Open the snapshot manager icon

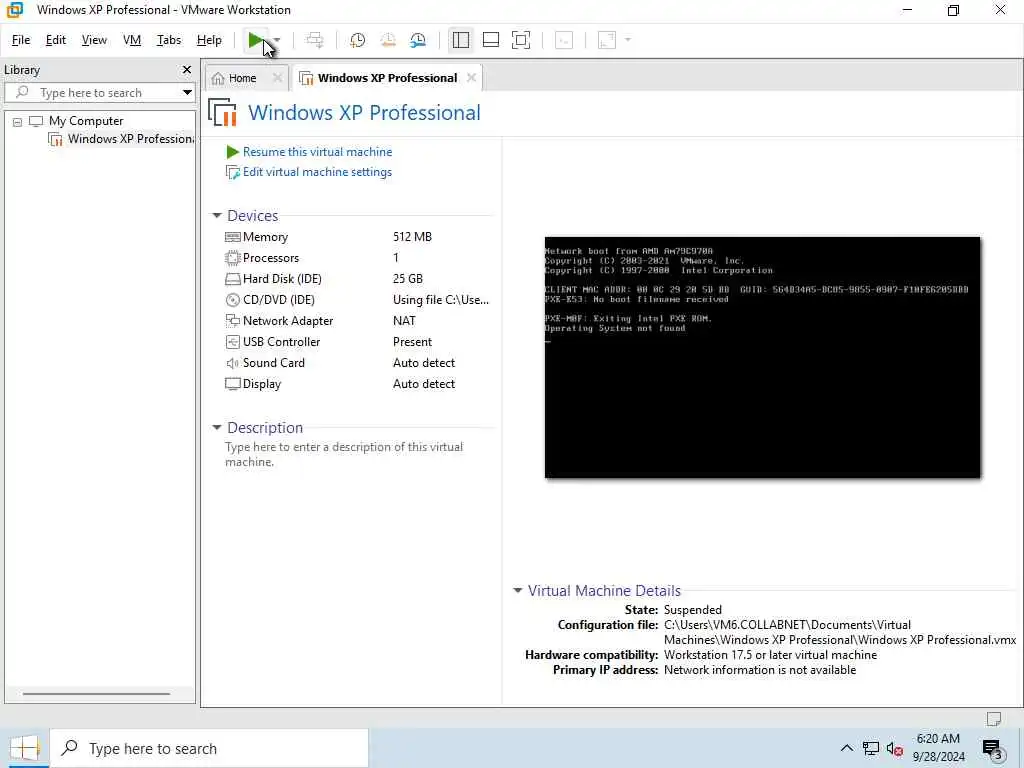418,40
